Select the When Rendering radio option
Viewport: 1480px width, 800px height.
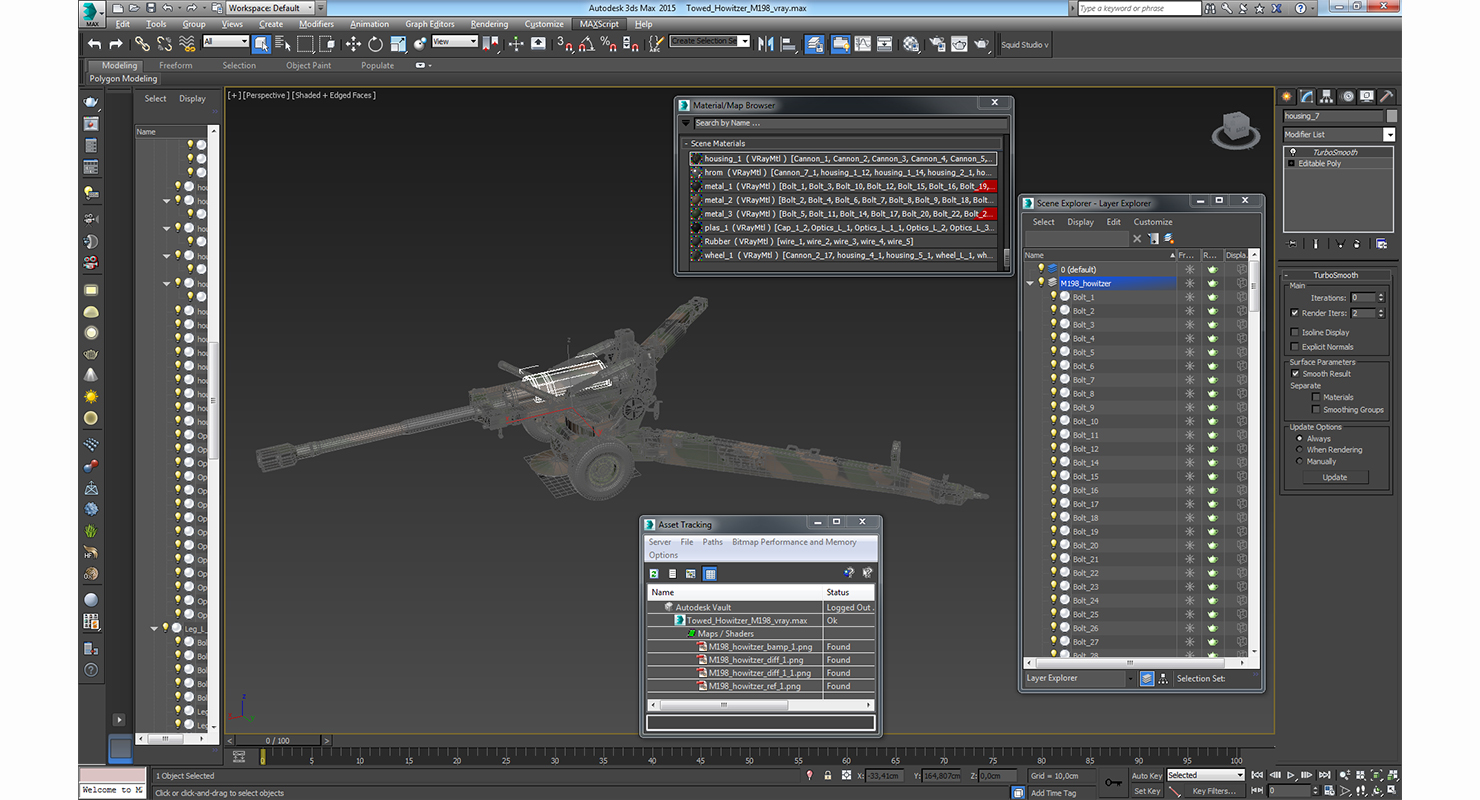tap(1299, 450)
